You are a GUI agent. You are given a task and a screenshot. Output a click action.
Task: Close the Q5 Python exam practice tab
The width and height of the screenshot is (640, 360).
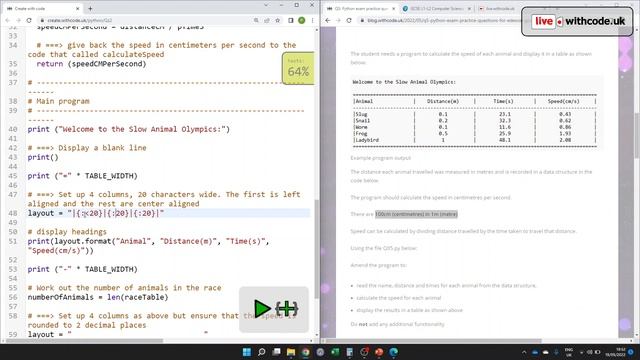(393, 8)
